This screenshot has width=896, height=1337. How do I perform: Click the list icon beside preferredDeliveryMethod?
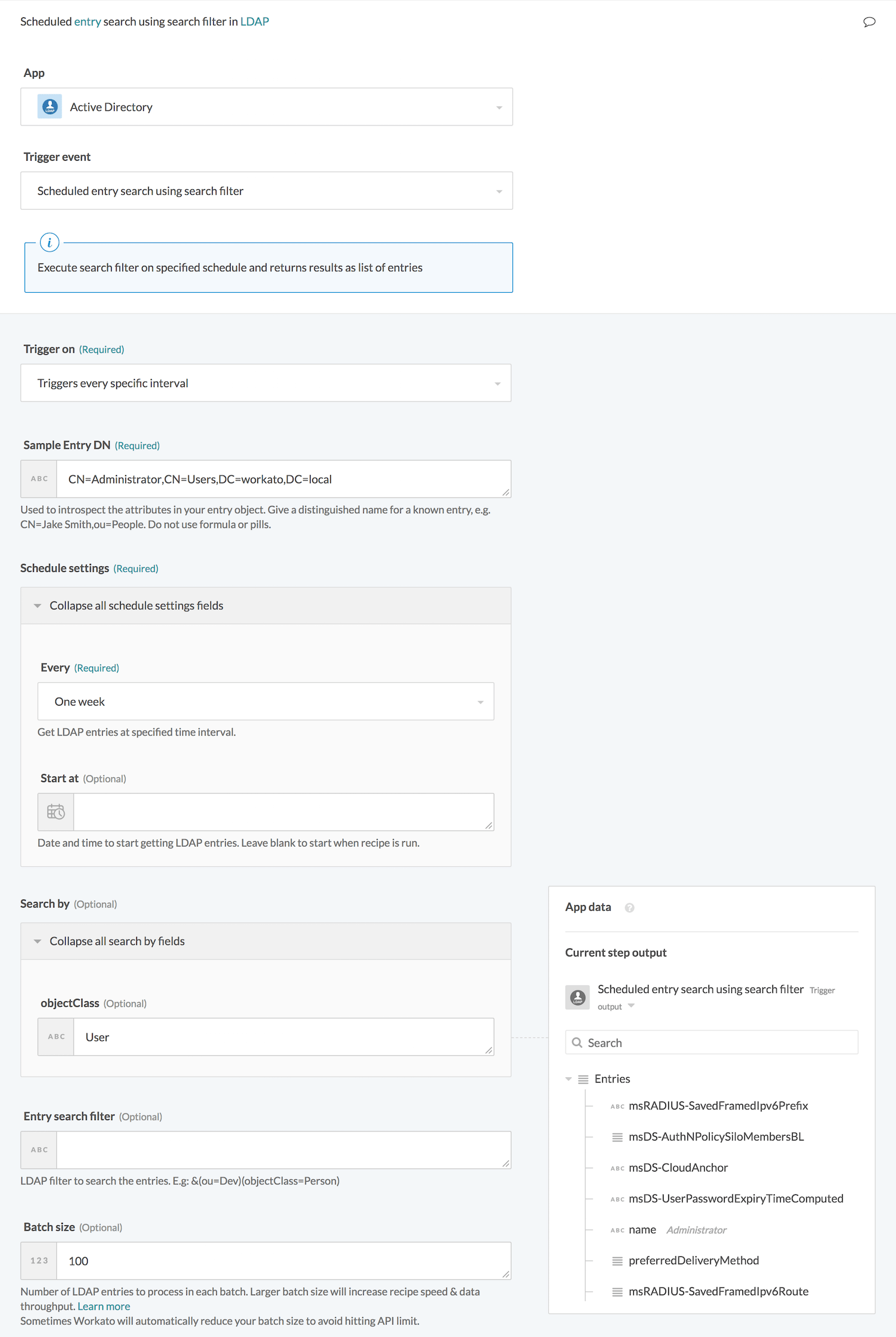tap(617, 1261)
